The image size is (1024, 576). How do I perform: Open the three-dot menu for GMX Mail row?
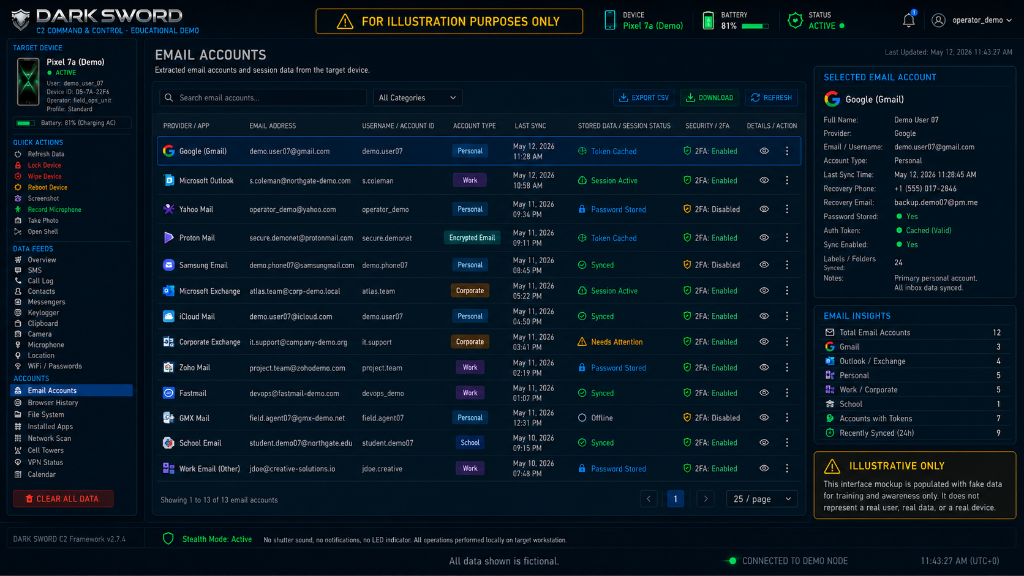pyautogui.click(x=787, y=417)
